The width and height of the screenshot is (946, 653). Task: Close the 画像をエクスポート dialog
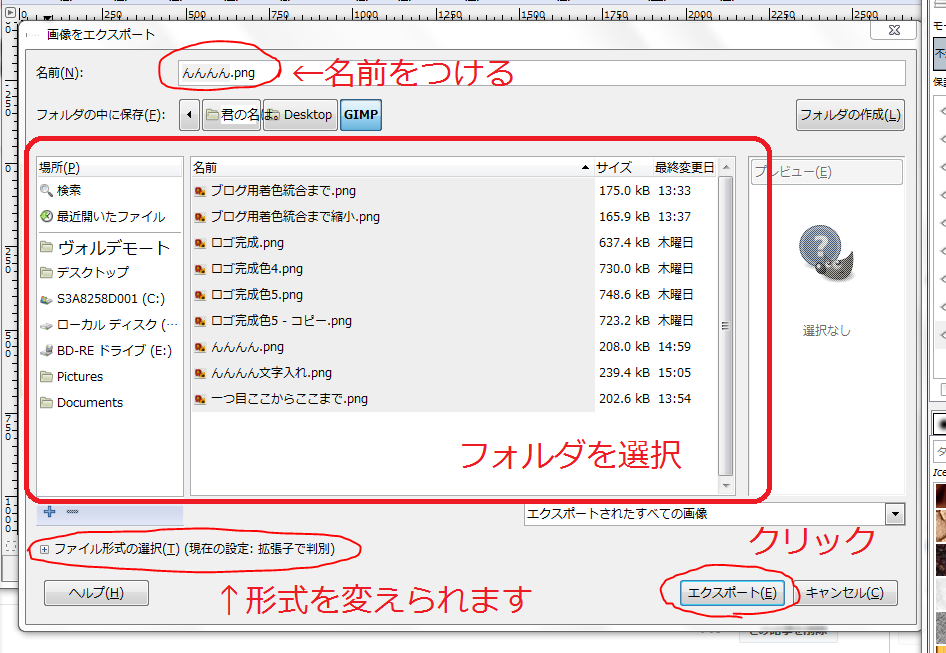pos(895,30)
